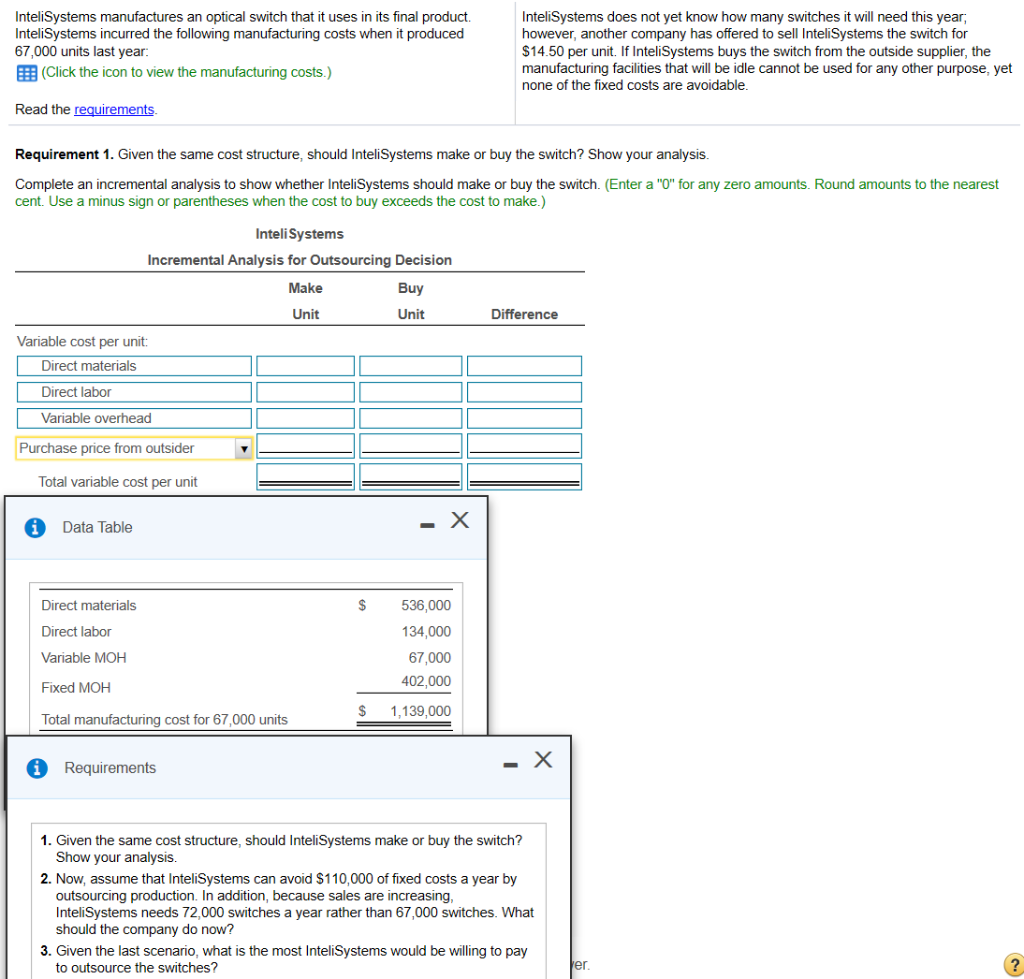Image resolution: width=1024 pixels, height=979 pixels.
Task: Click Direct materials Difference field
Action: [x=524, y=366]
